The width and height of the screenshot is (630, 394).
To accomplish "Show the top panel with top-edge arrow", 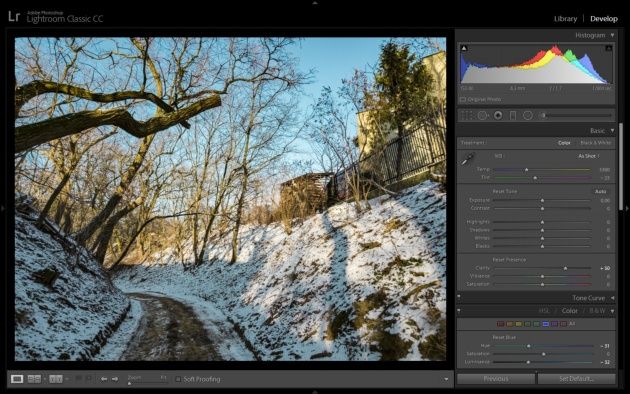I will [315, 2].
